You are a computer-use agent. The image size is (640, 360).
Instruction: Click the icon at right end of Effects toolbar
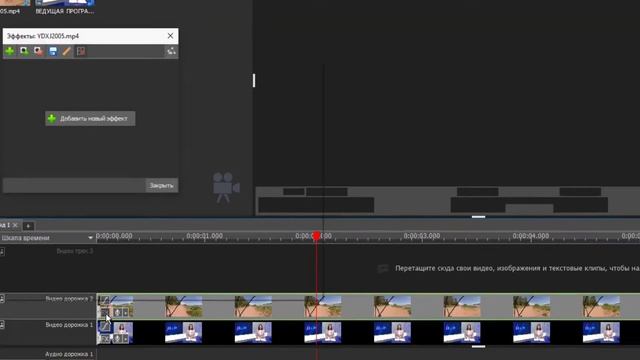coord(171,51)
